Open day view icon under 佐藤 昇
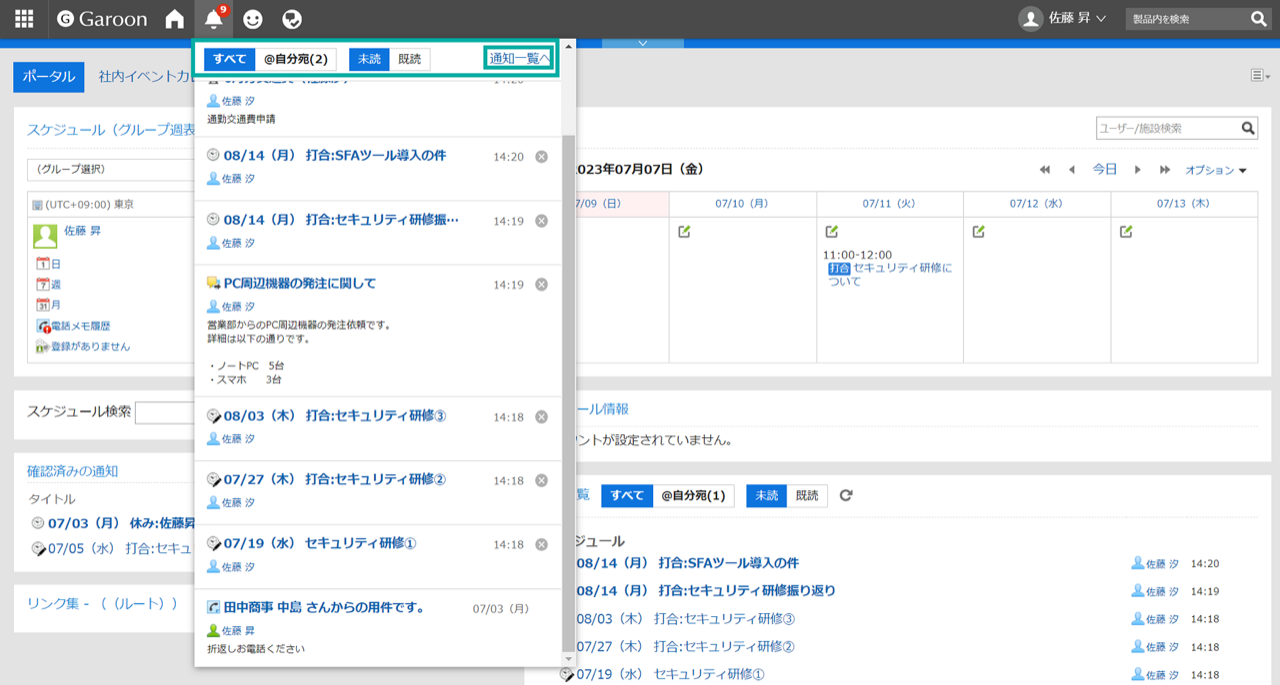The image size is (1280, 685). click(x=42, y=264)
